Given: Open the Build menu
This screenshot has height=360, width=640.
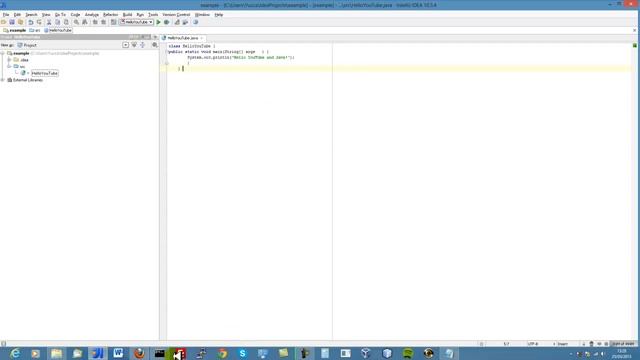Looking at the screenshot, I should 127,15.
